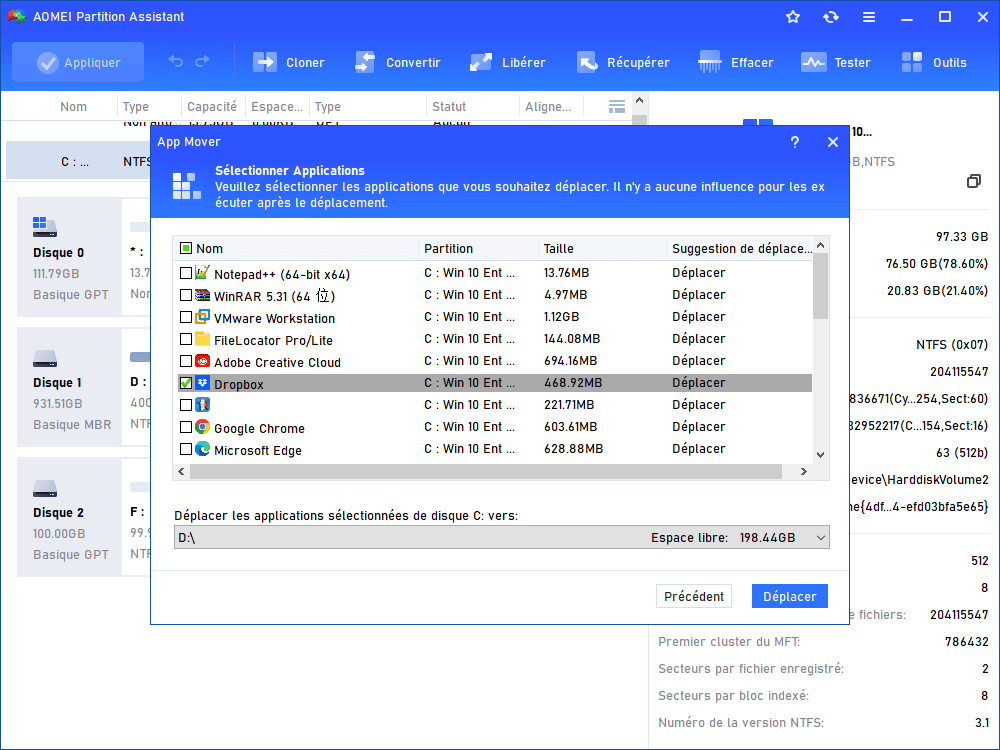
Task: Click the Déplacer button
Action: (x=790, y=596)
